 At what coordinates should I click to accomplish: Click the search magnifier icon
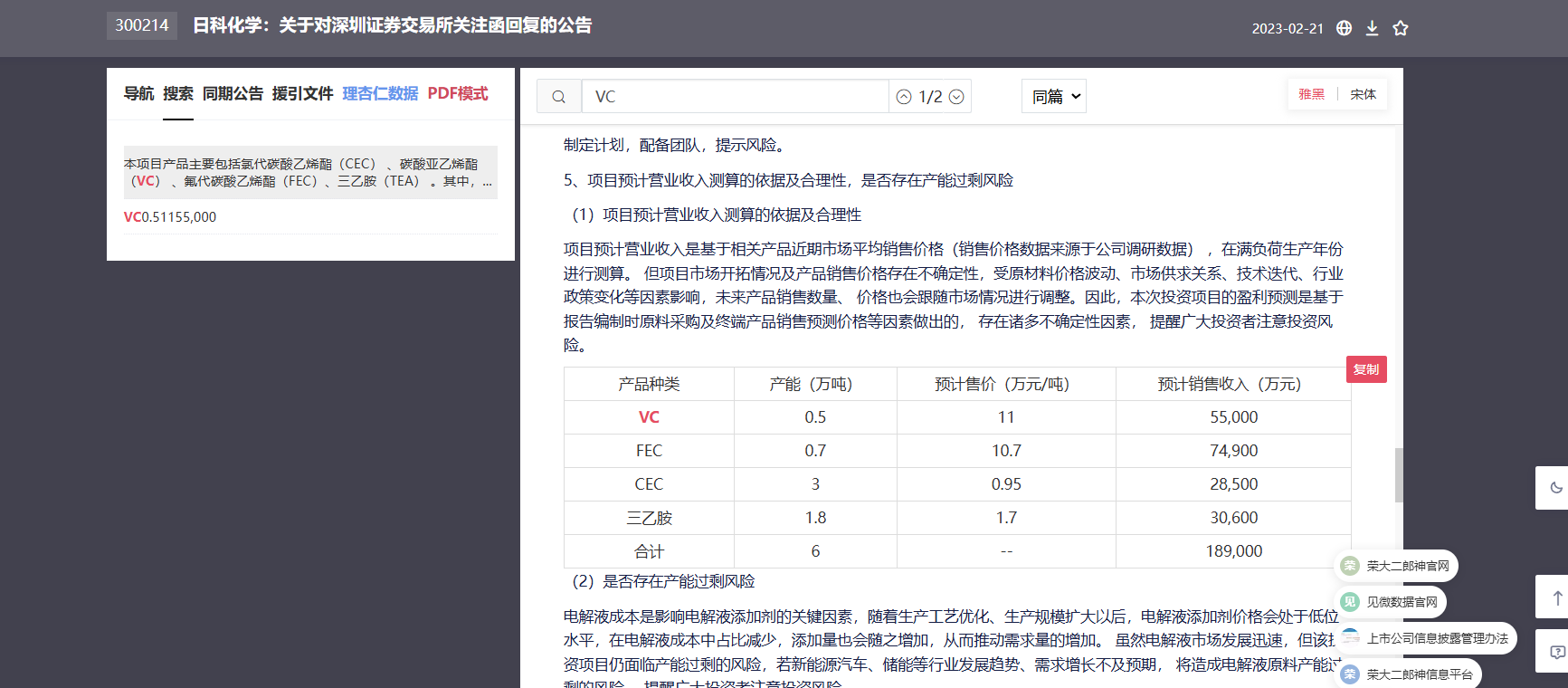point(559,97)
